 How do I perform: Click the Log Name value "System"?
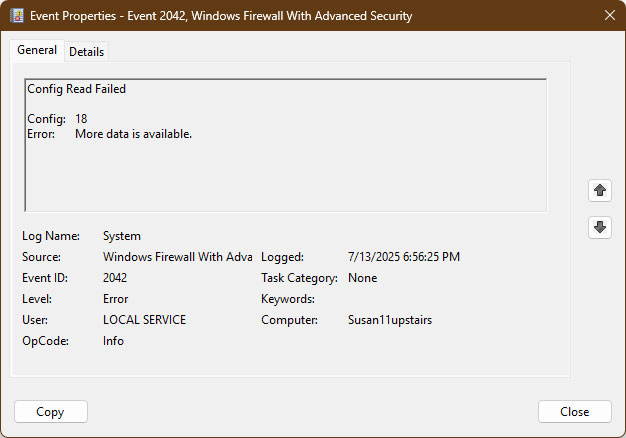(x=122, y=236)
